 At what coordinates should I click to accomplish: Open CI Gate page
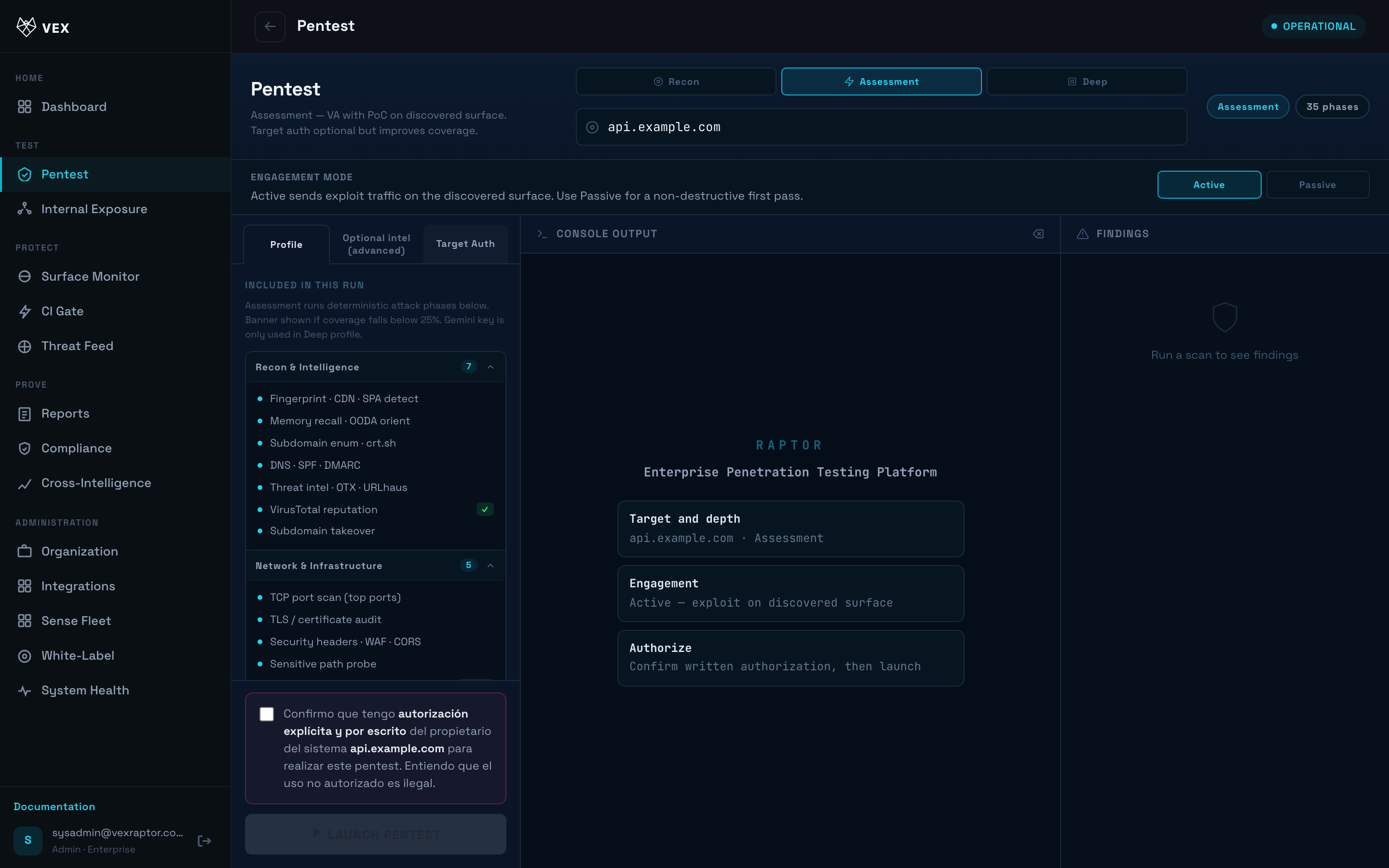click(x=115, y=311)
